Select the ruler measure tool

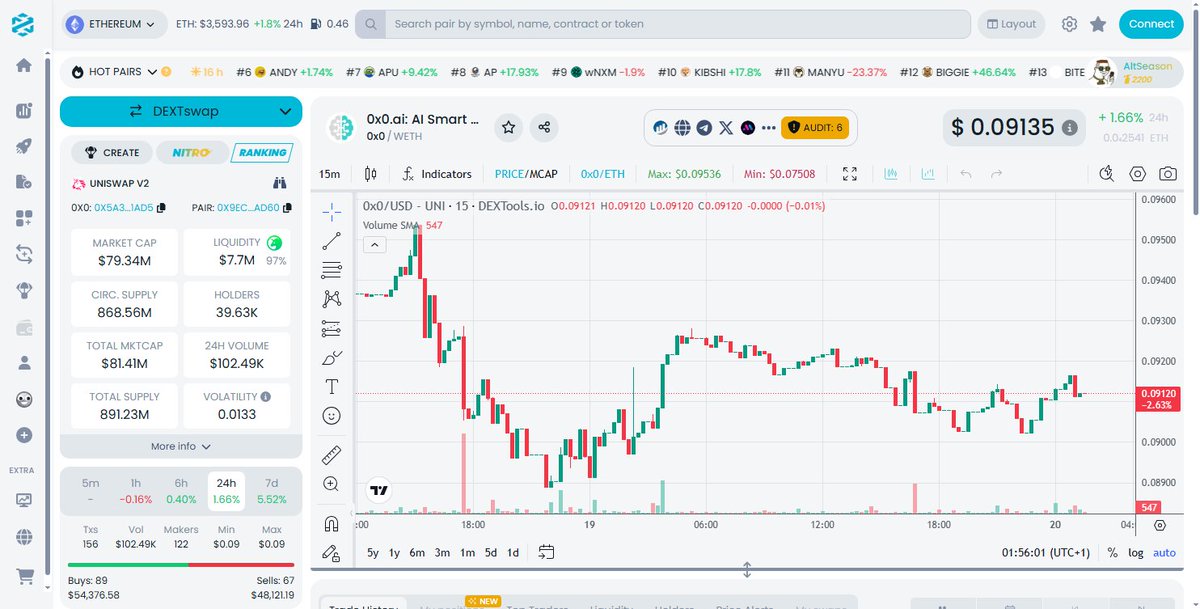(x=331, y=455)
